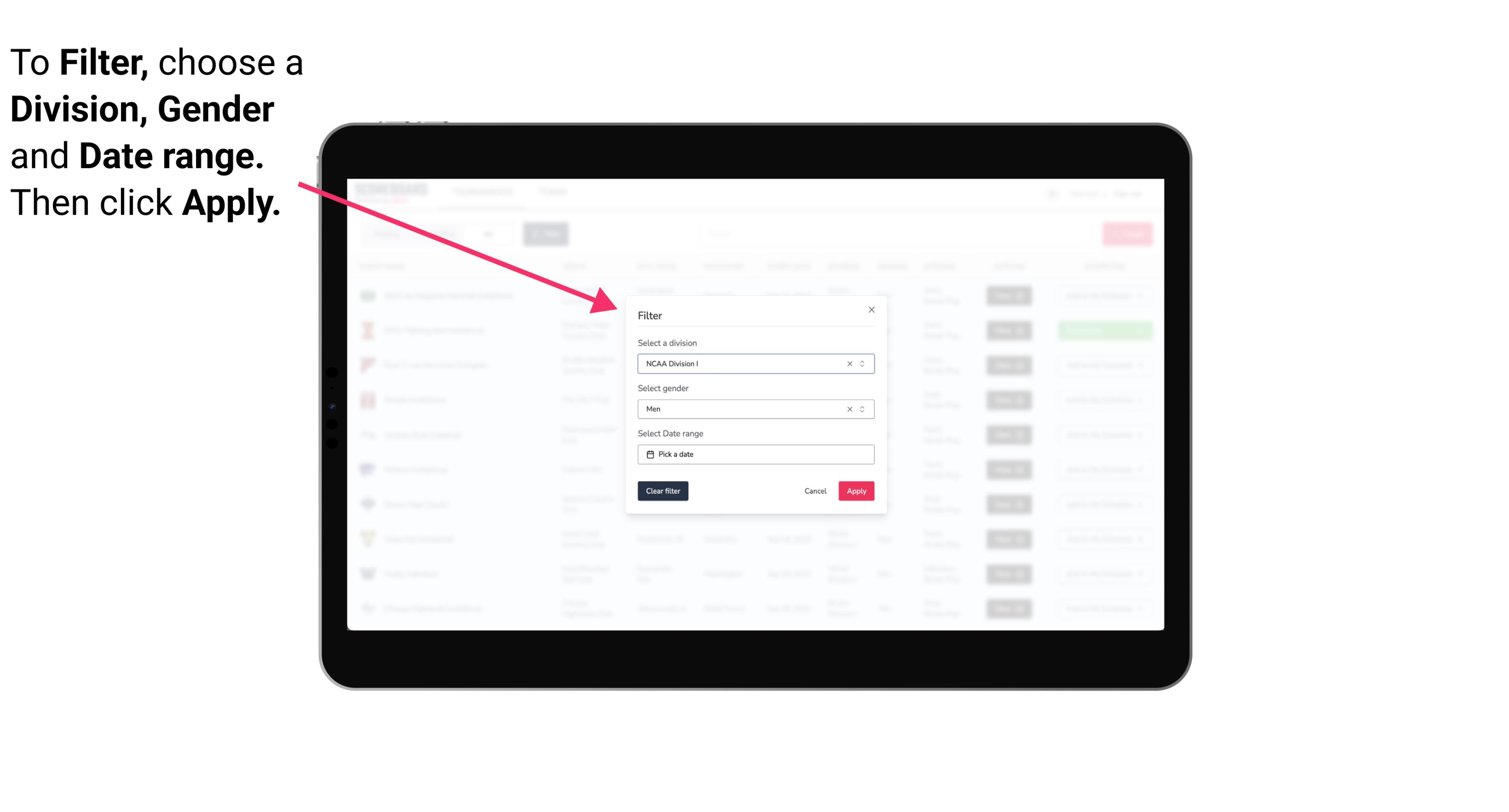Click the X to clear NCAA Division I selection
1509x812 pixels.
848,363
